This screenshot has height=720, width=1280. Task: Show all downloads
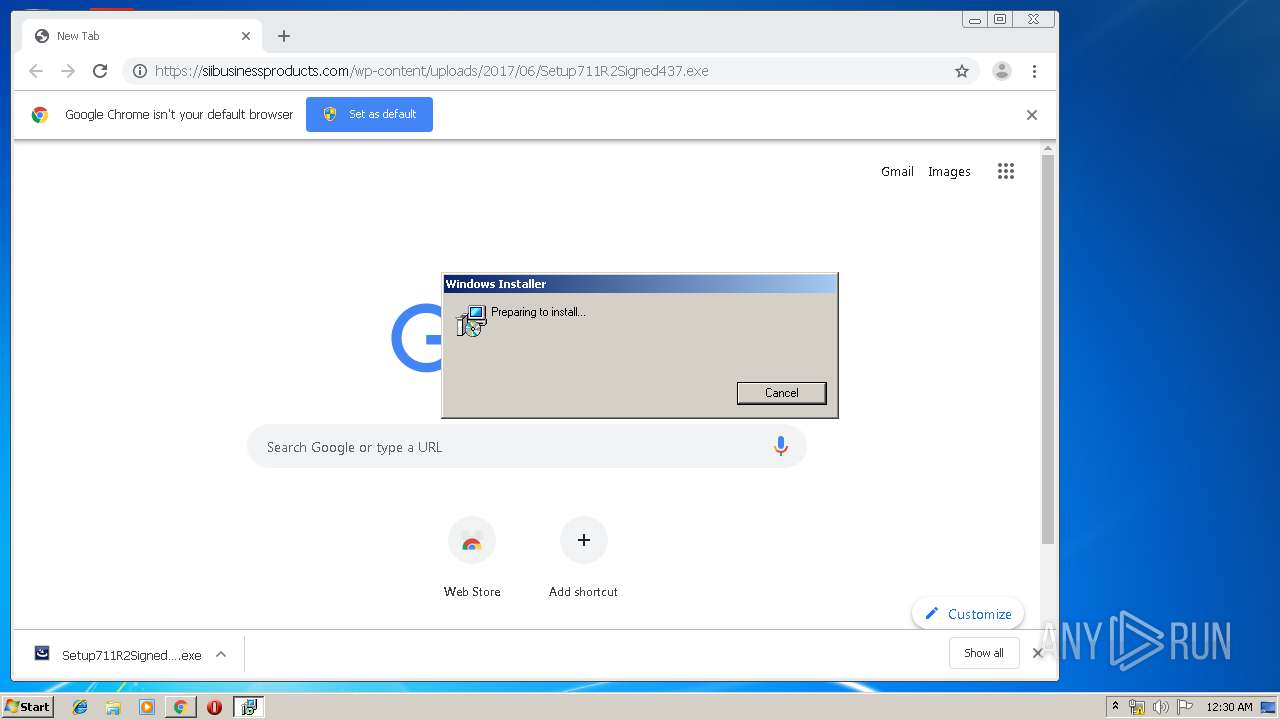(984, 653)
